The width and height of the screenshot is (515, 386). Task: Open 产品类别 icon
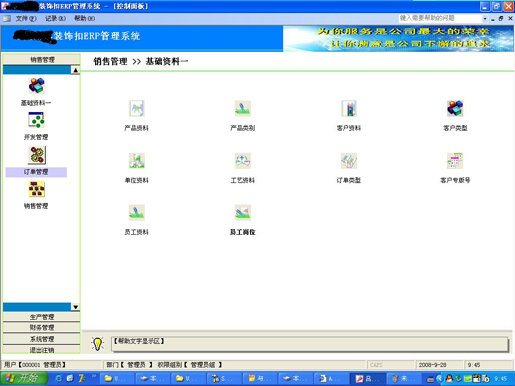coord(243,108)
